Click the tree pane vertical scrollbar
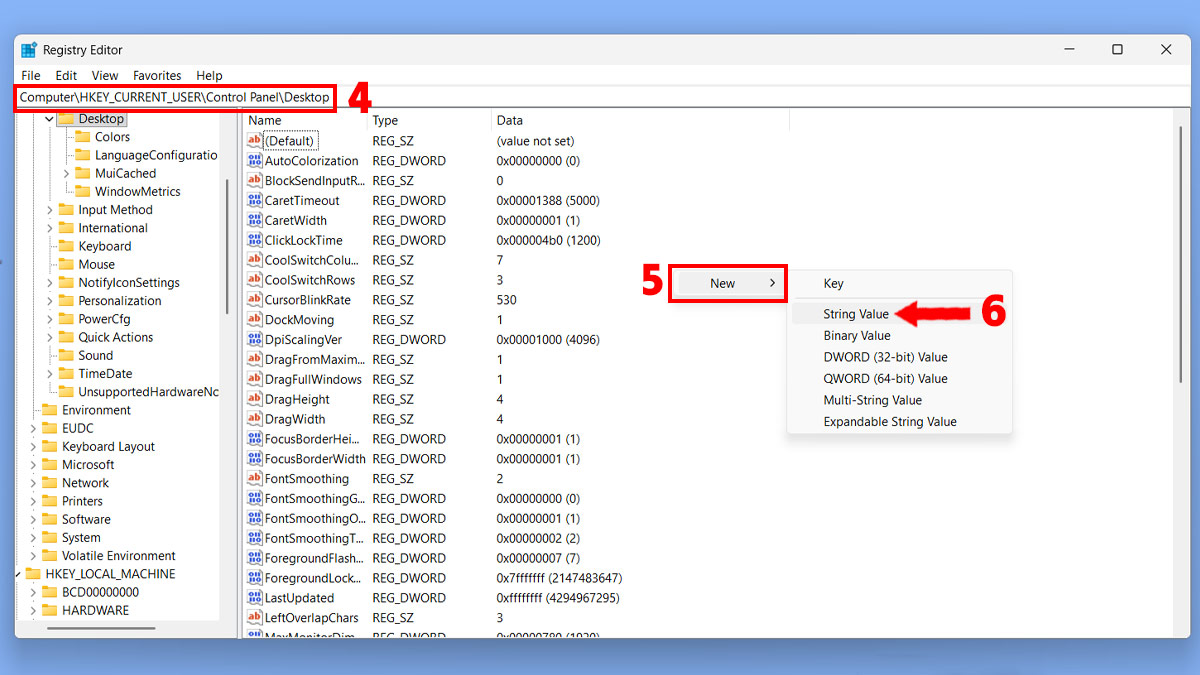This screenshot has height=675, width=1200. (x=227, y=245)
